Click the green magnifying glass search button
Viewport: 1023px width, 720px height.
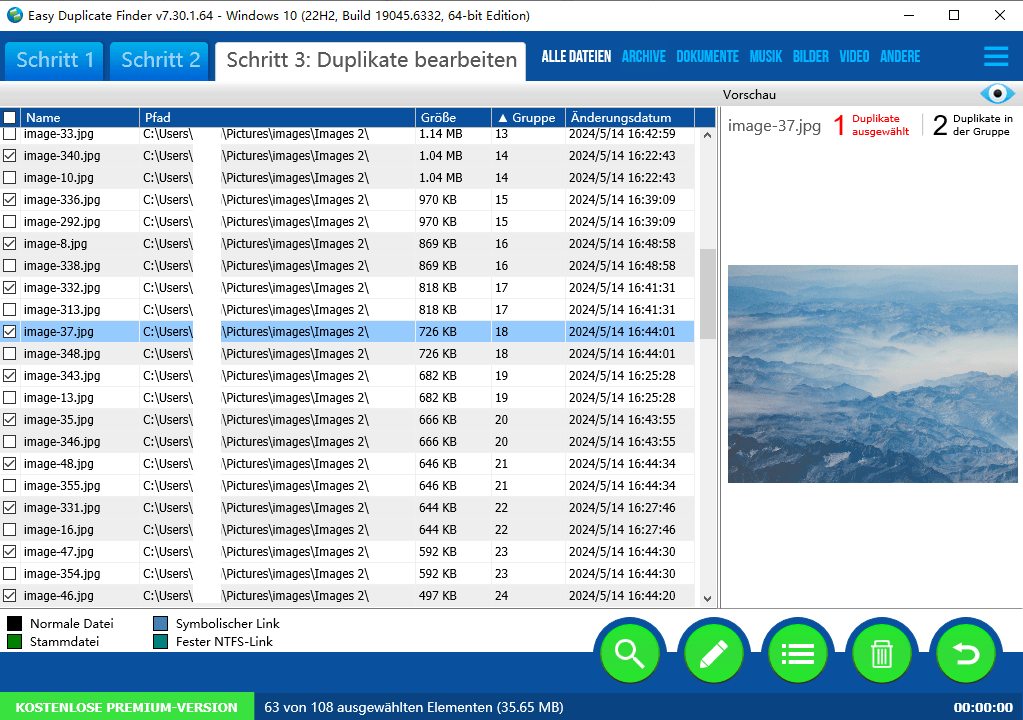[629, 654]
